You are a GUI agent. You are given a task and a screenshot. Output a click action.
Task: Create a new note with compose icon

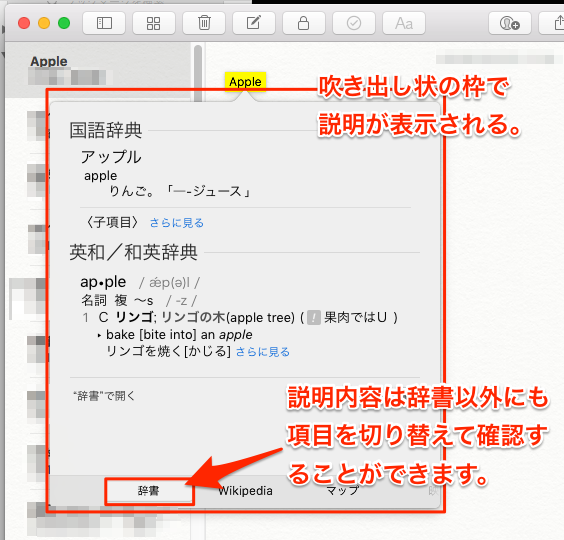click(254, 23)
